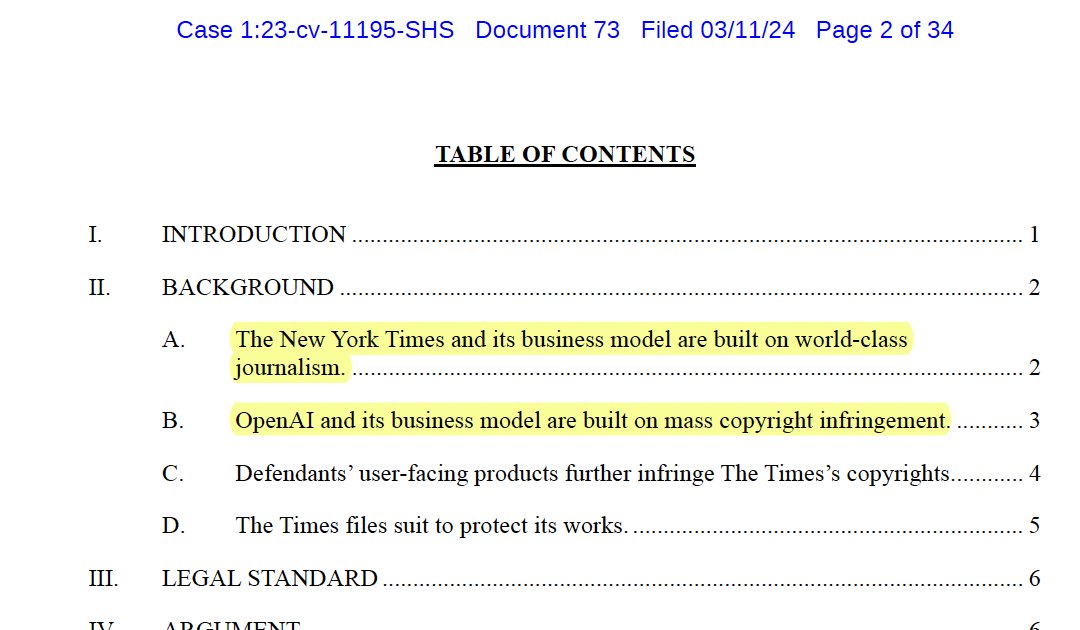Click Roman numeral 'II.' in the outline

[99, 288]
